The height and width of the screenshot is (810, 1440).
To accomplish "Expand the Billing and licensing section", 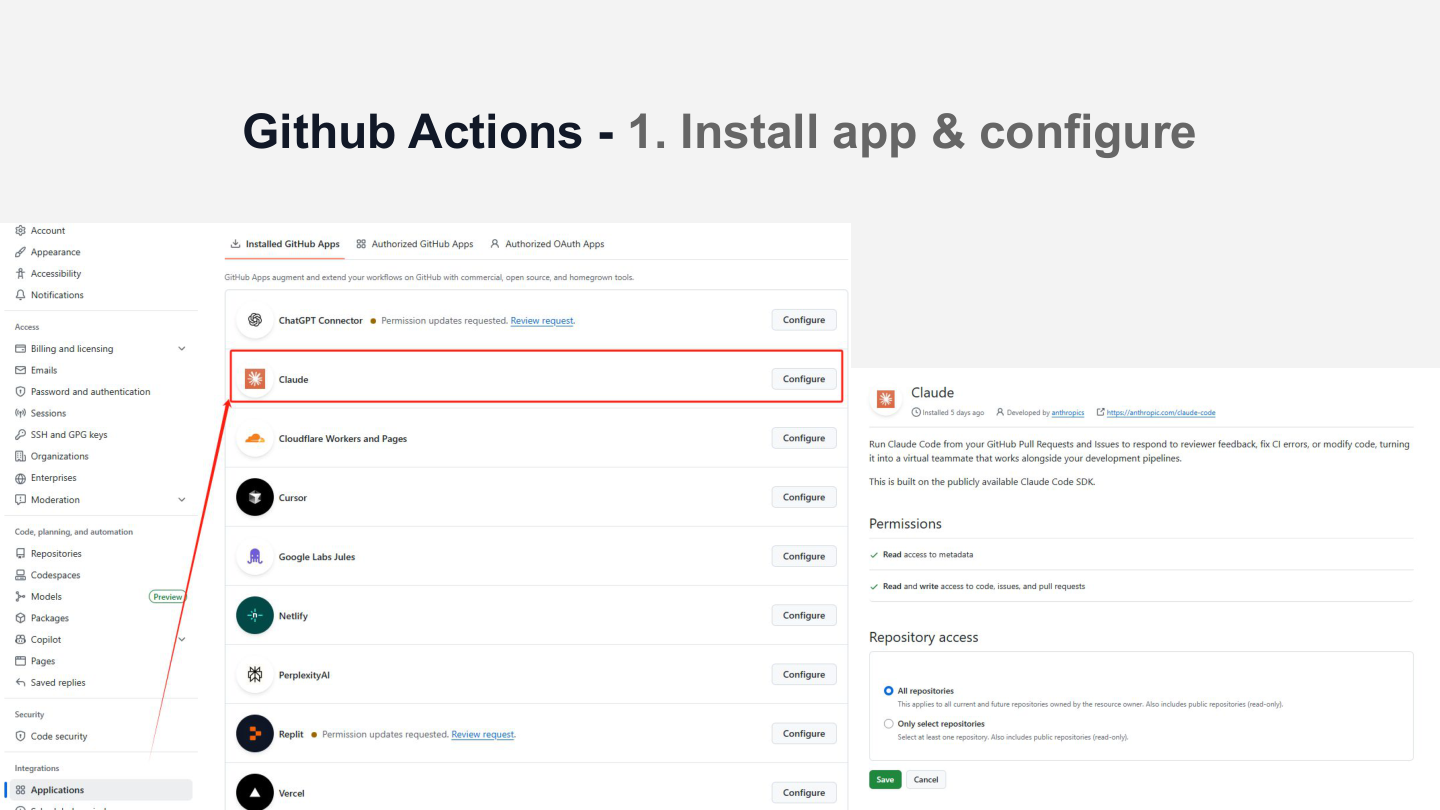I will [181, 349].
